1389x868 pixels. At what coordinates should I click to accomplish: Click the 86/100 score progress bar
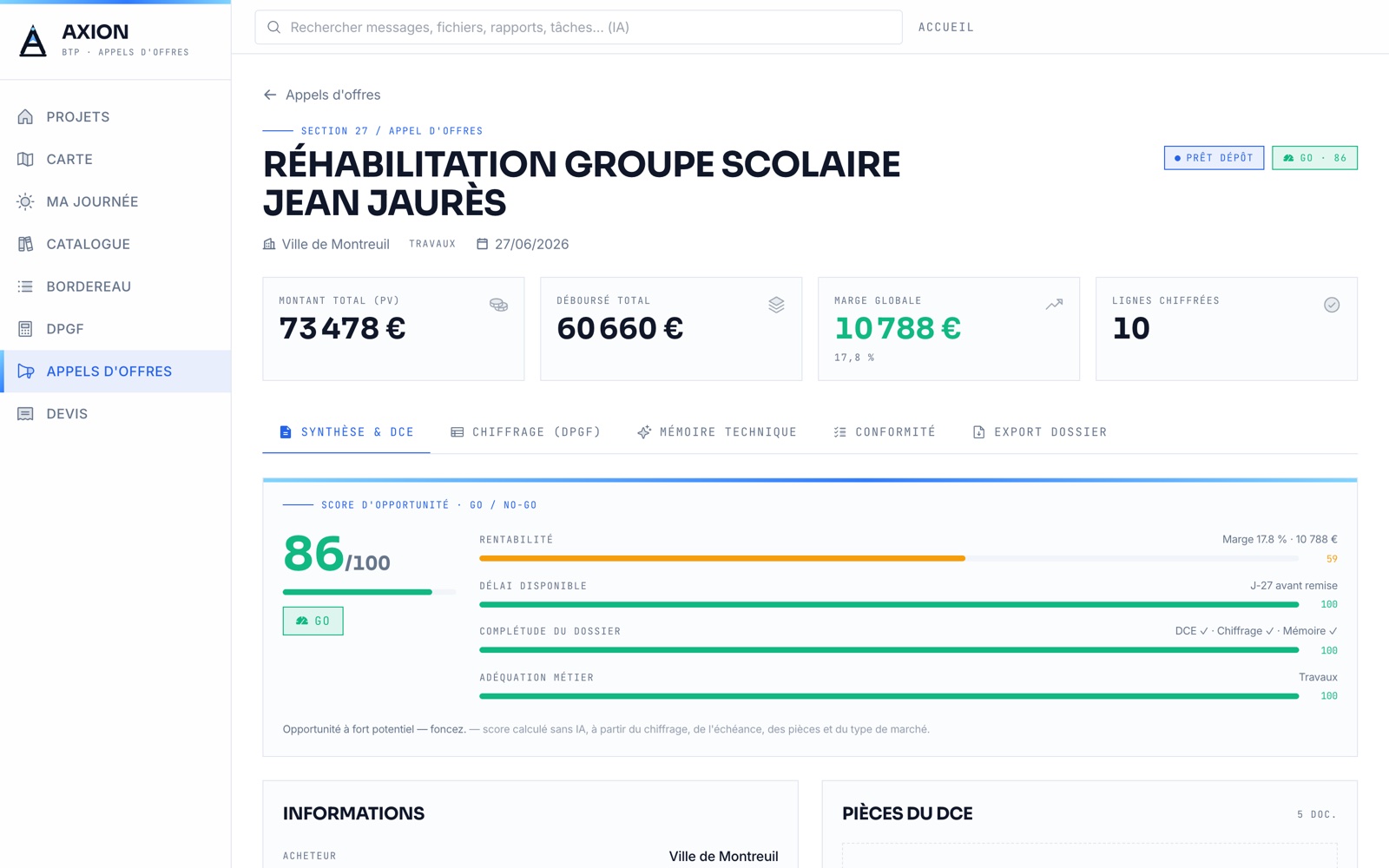coord(369,592)
